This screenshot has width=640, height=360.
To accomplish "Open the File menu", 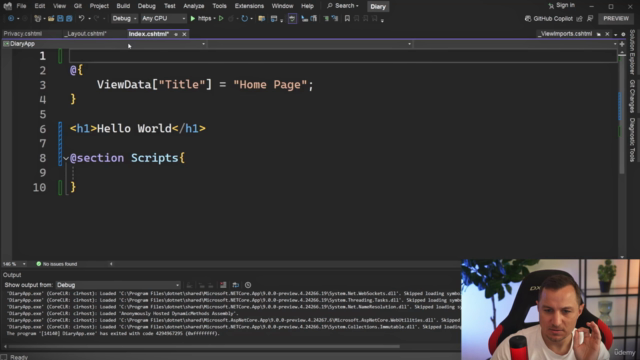I will (x=21, y=6).
